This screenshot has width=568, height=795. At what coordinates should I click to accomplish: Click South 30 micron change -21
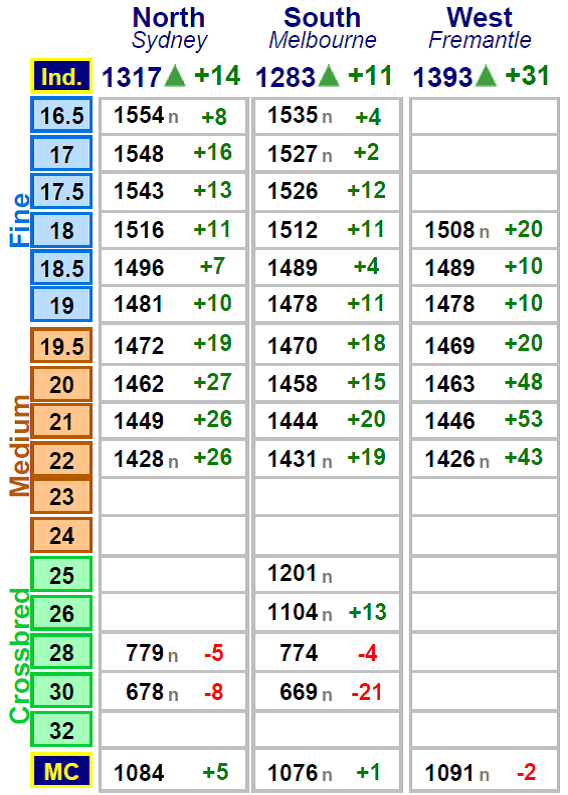[x=367, y=692]
